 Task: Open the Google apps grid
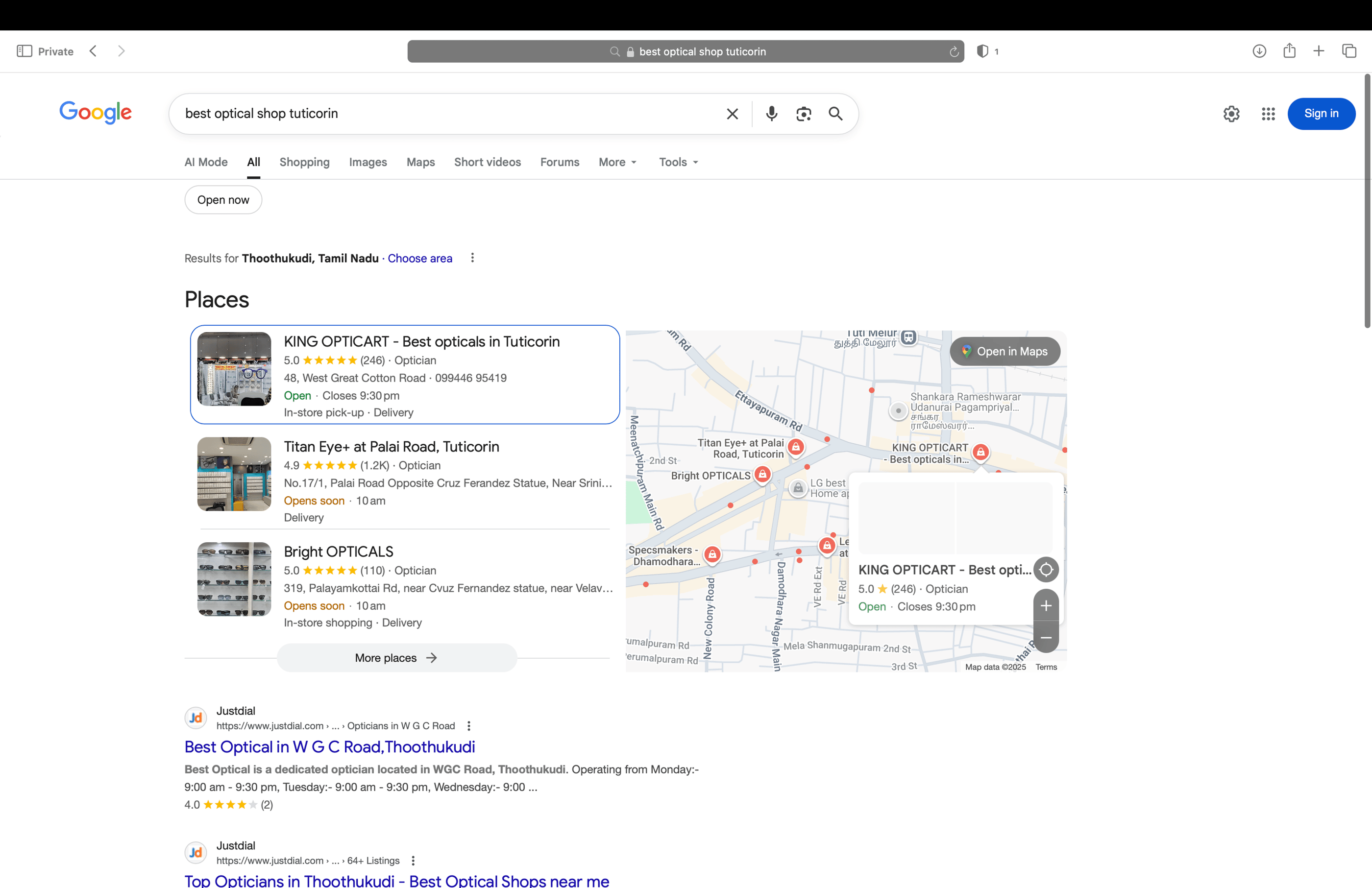1268,114
